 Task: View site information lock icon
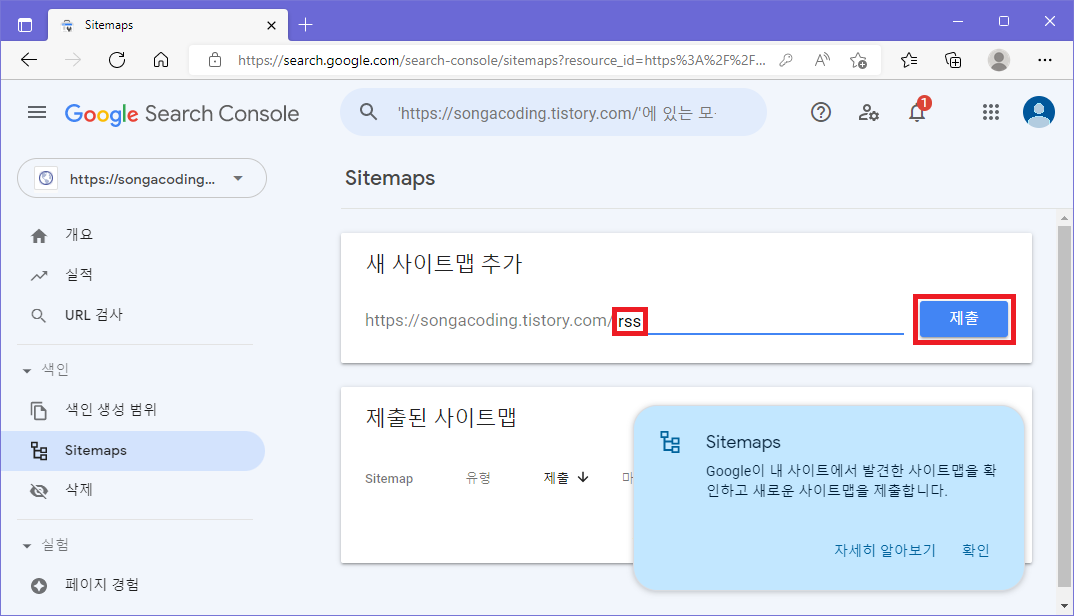point(215,60)
